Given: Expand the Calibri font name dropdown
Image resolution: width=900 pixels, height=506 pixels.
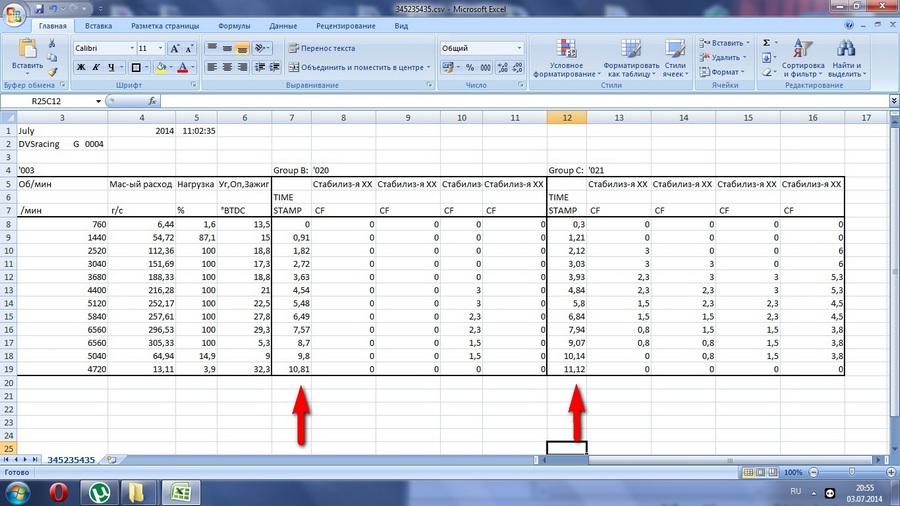Looking at the screenshot, I should 131,48.
